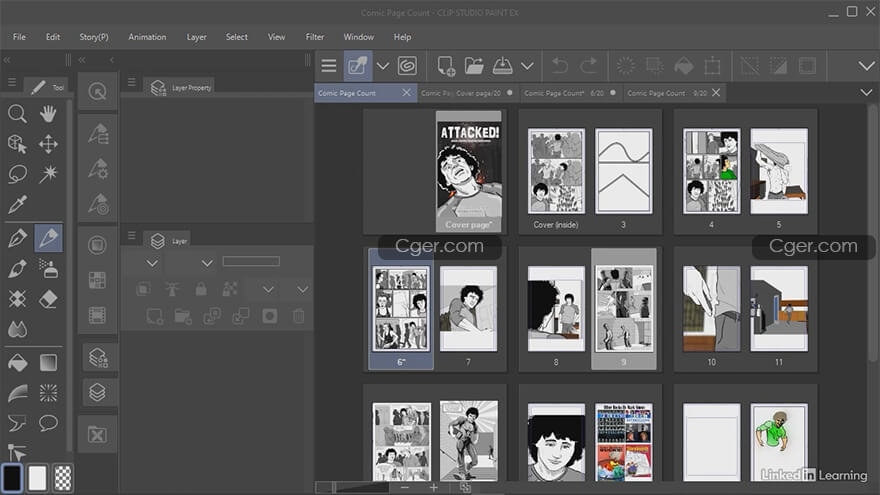Select the Eyedropper tool

17,205
